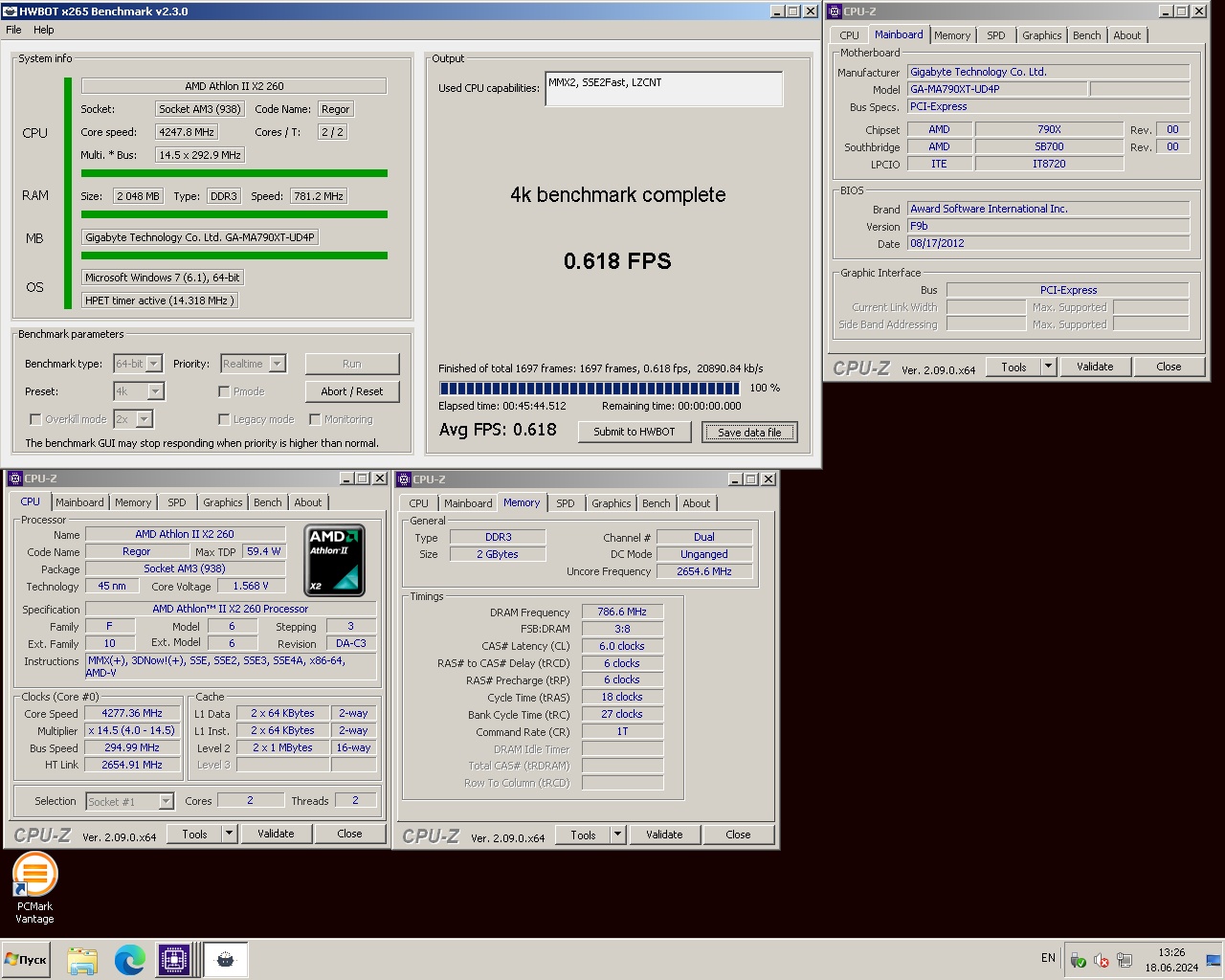
Task: Show desktop via tray corner icon
Action: pos(1214,960)
